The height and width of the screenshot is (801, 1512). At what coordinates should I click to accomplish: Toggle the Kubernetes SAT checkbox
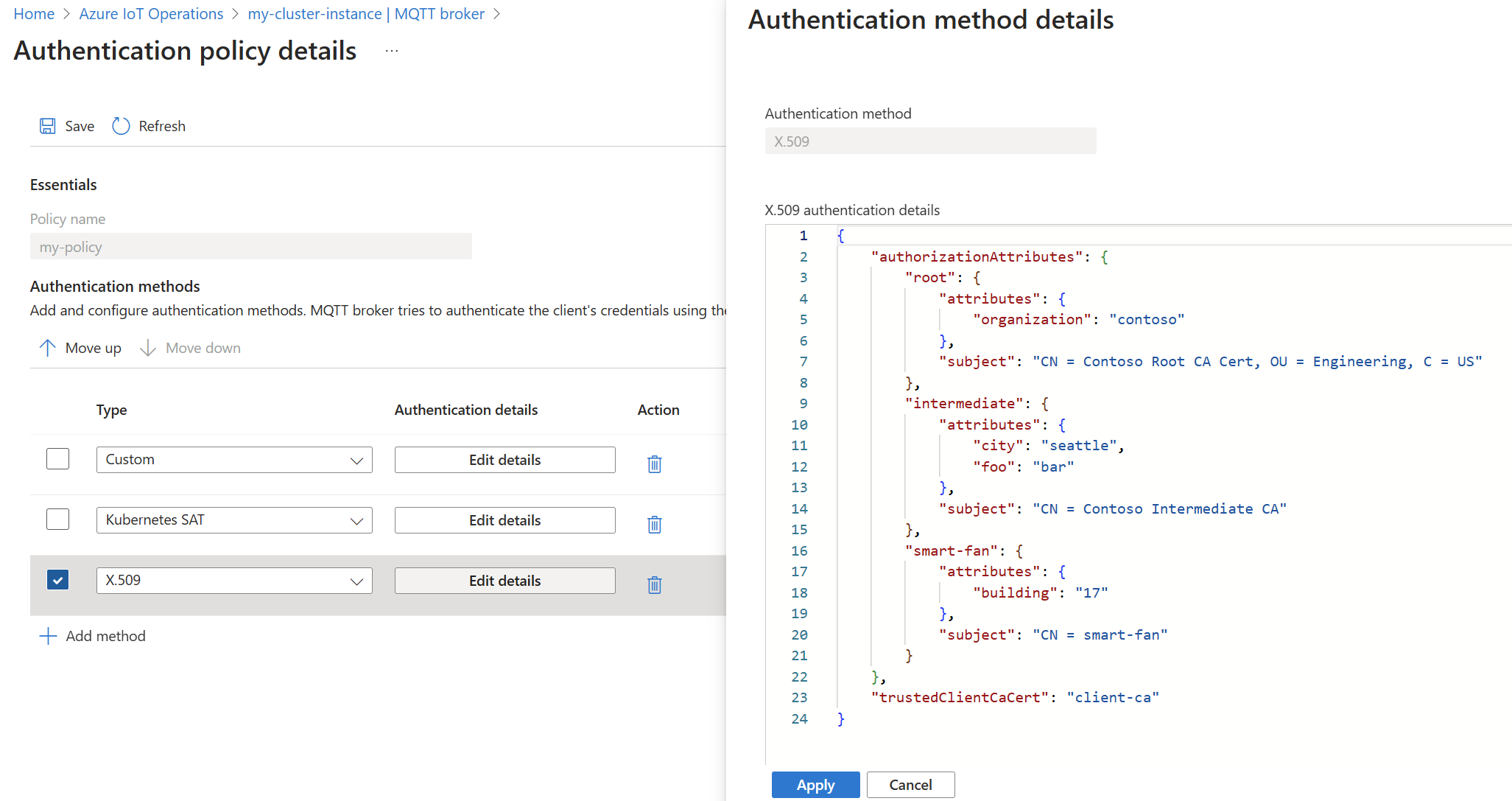coord(56,519)
